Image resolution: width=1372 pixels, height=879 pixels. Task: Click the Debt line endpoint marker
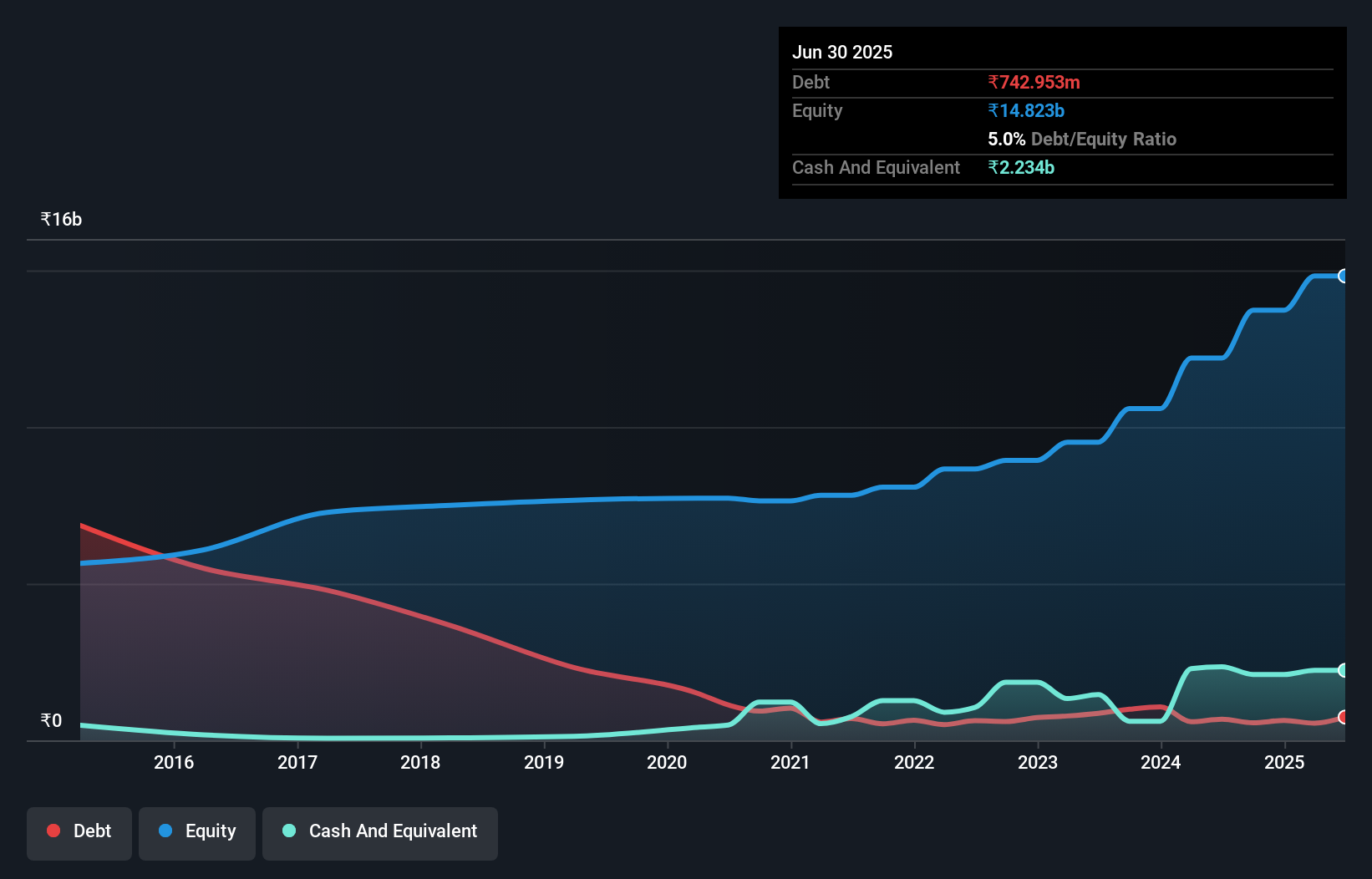tap(1342, 715)
